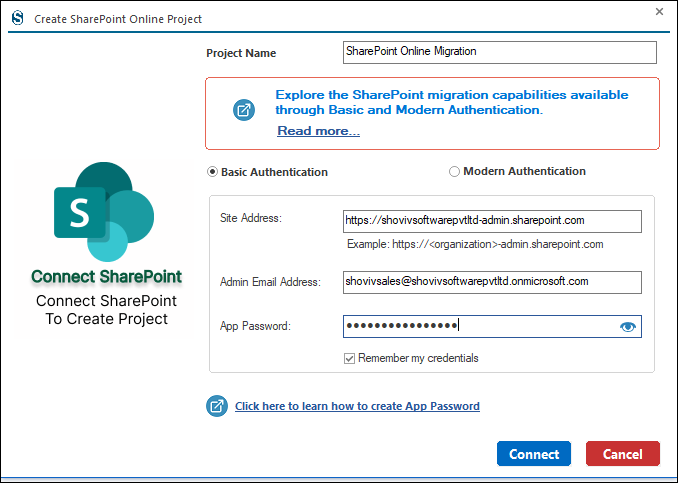Click the Example: https://<organization>-admin.sharepoint.com hint

click(475, 244)
